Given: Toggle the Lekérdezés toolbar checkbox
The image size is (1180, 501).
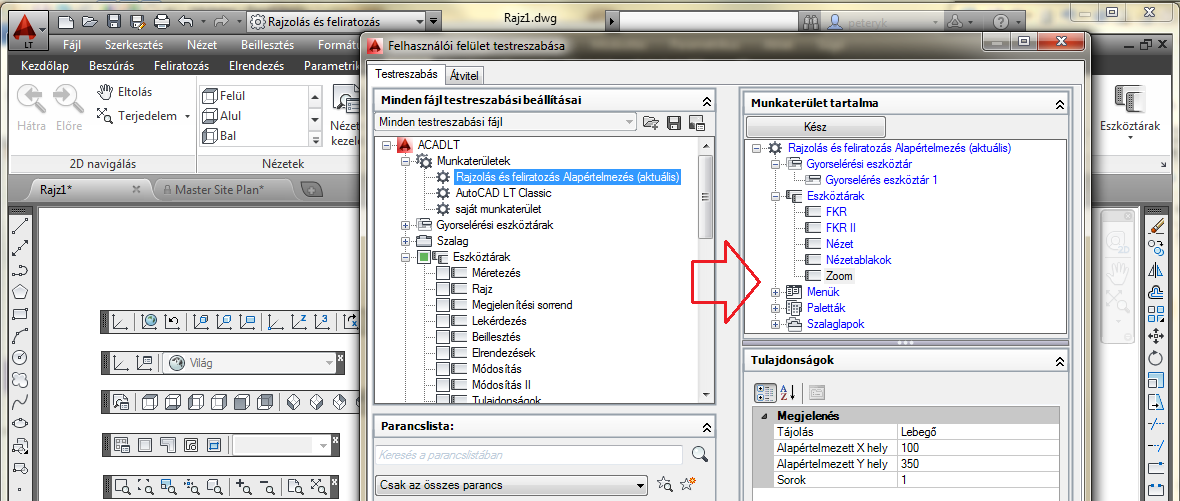Looking at the screenshot, I should [443, 321].
